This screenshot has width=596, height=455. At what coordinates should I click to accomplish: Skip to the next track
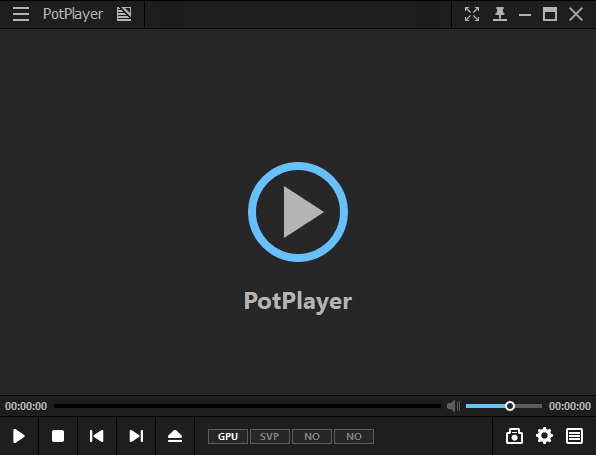tap(136, 436)
